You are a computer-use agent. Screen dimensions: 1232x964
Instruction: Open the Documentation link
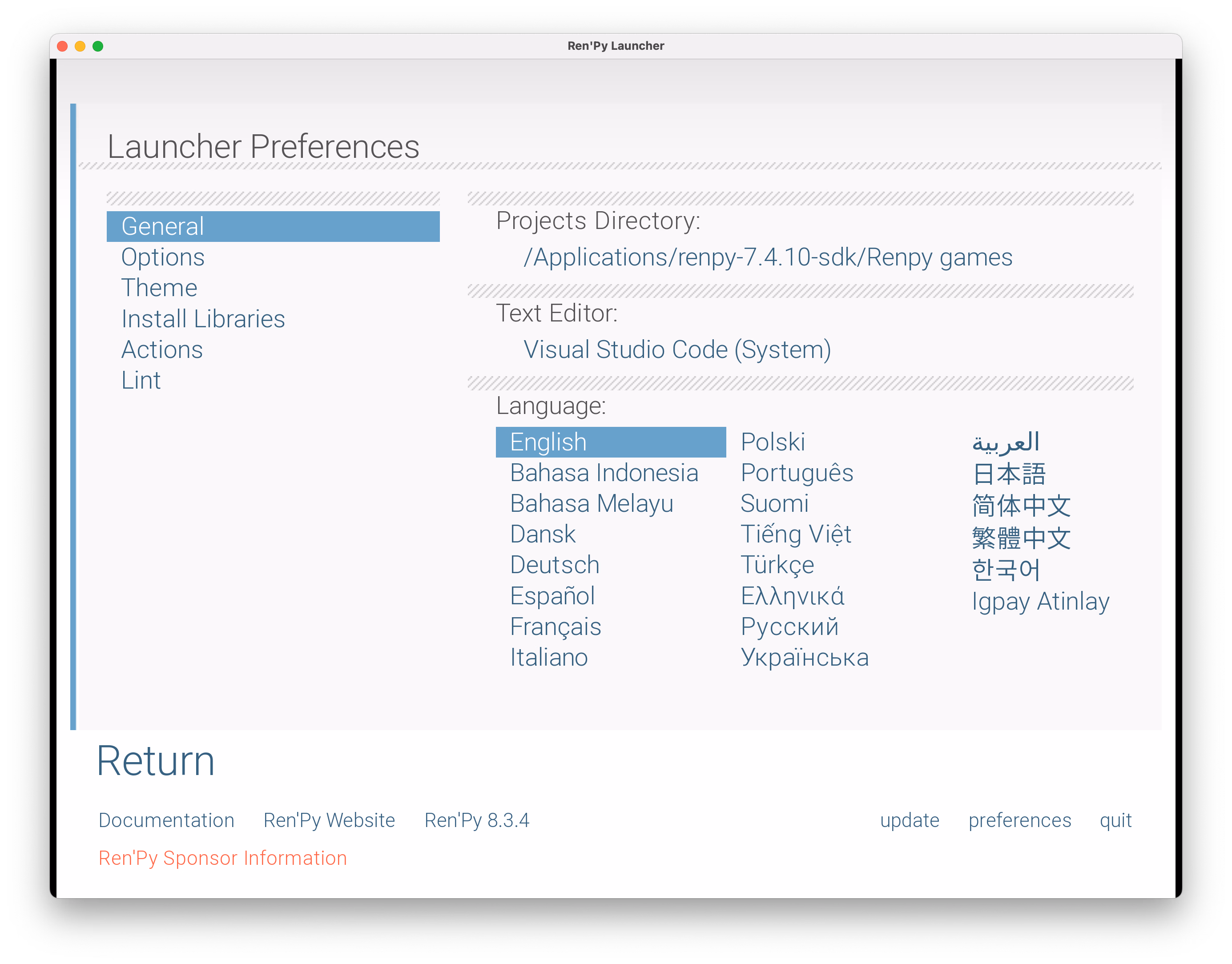(x=166, y=820)
